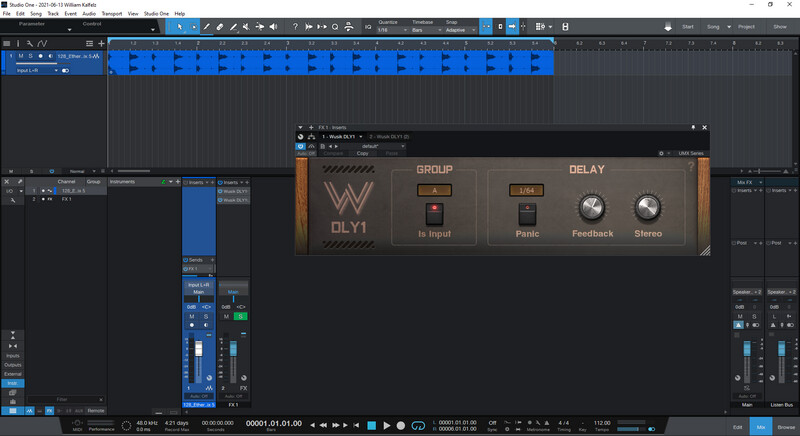This screenshot has height=436, width=800.
Task: Start playback with the Play button
Action: 386,425
